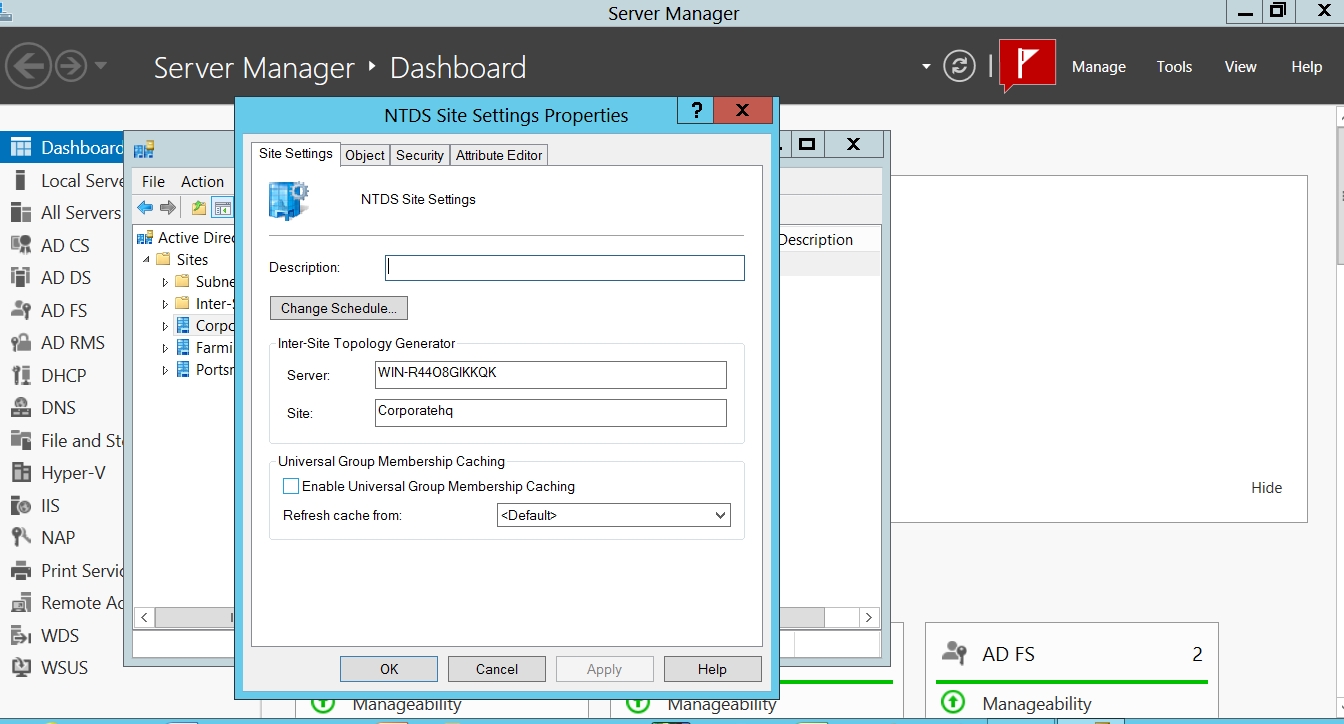Click the dialog's question mark help icon
Viewport: 1344px width, 724px height.
696,111
